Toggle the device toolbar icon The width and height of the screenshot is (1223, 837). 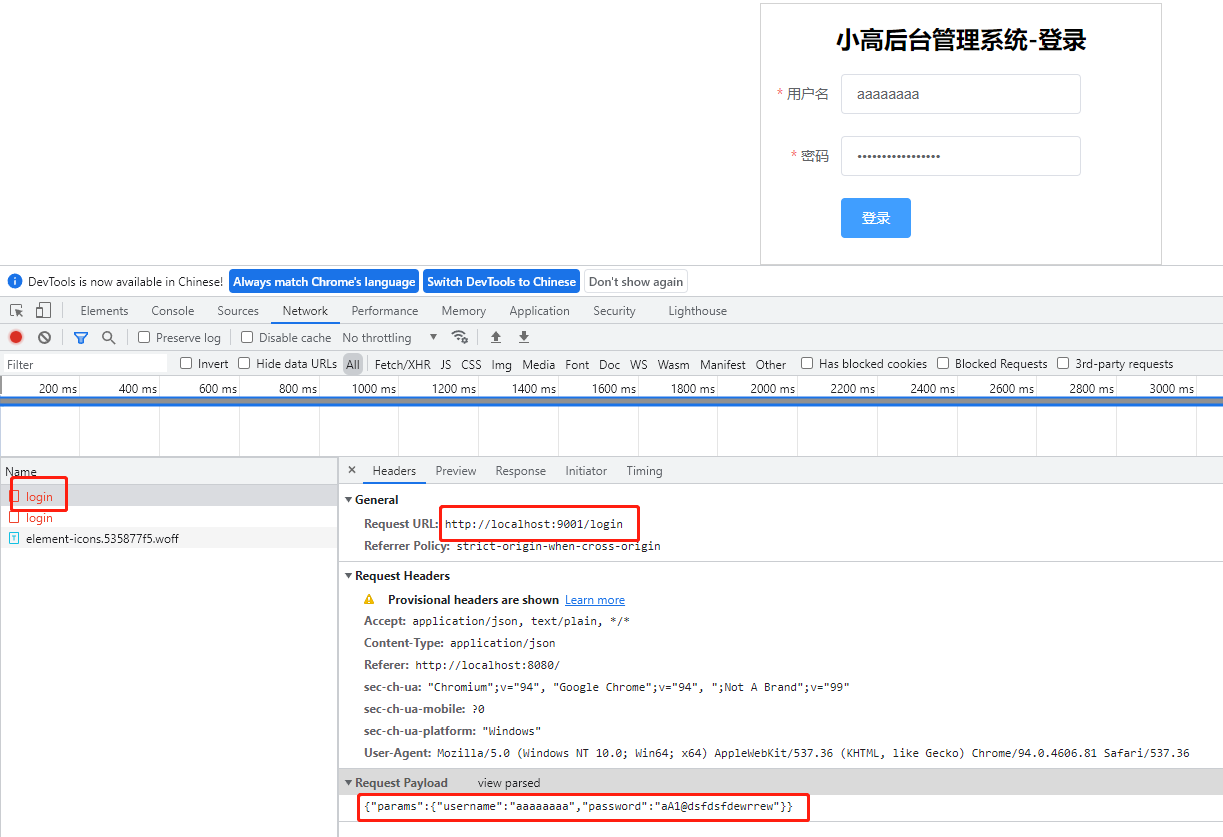pyautogui.click(x=43, y=311)
